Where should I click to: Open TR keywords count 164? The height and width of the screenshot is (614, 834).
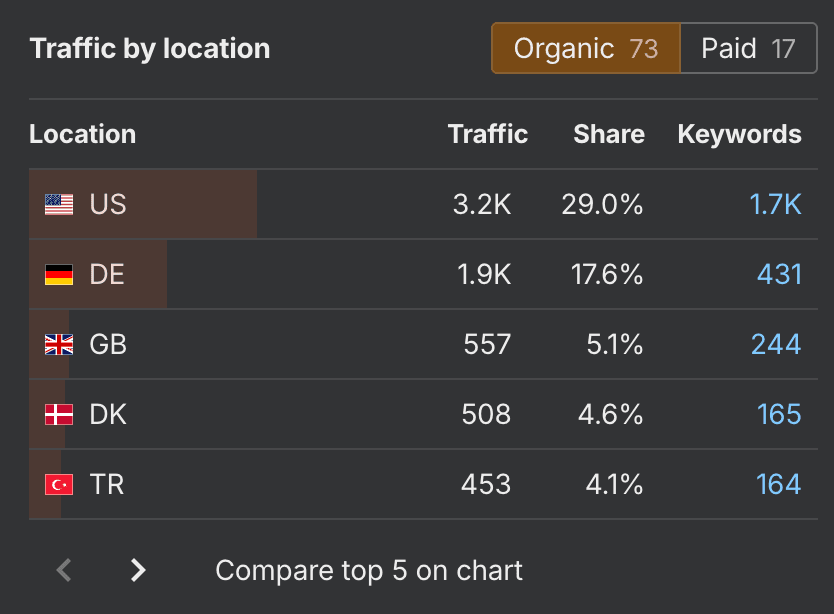point(779,485)
